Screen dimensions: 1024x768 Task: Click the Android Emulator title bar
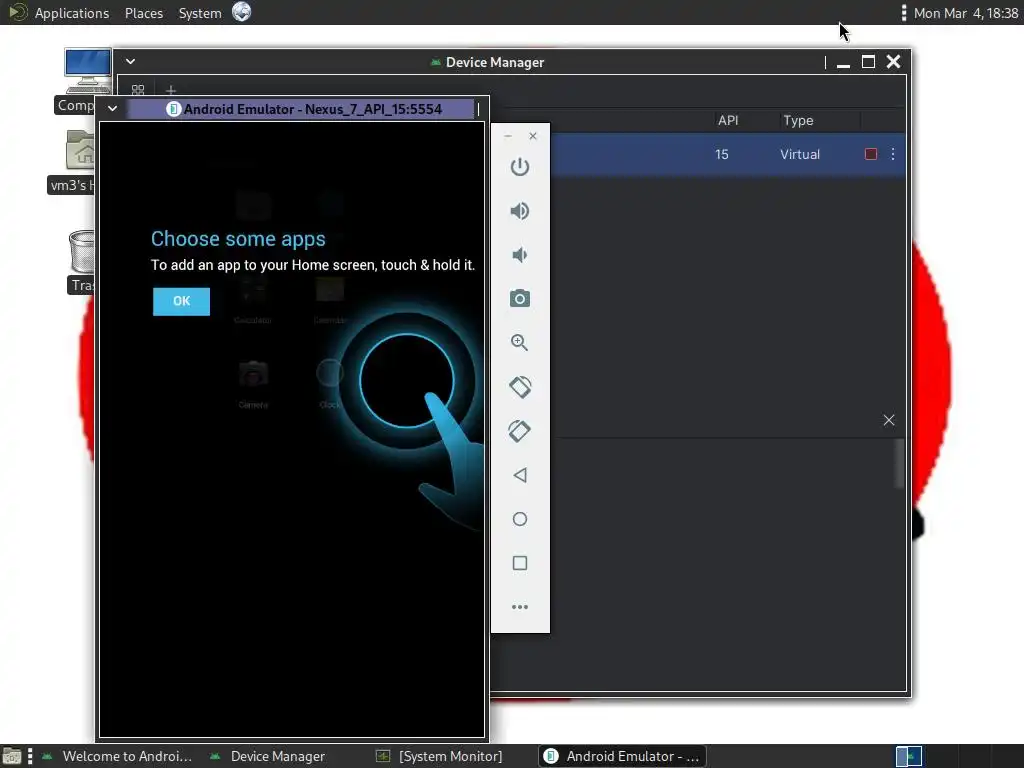pos(301,109)
